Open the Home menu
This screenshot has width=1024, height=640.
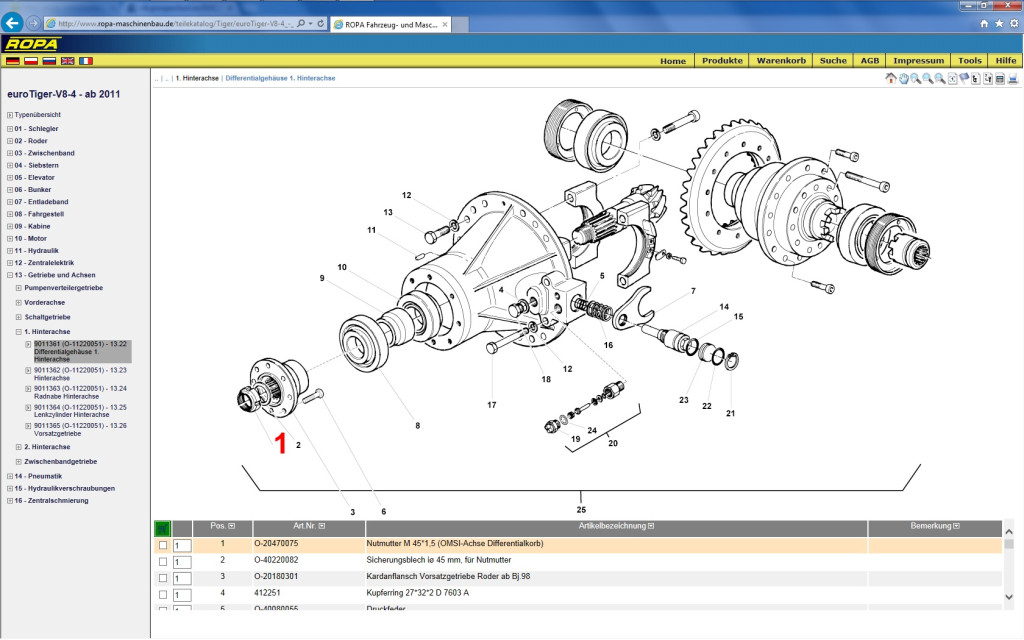(x=673, y=61)
